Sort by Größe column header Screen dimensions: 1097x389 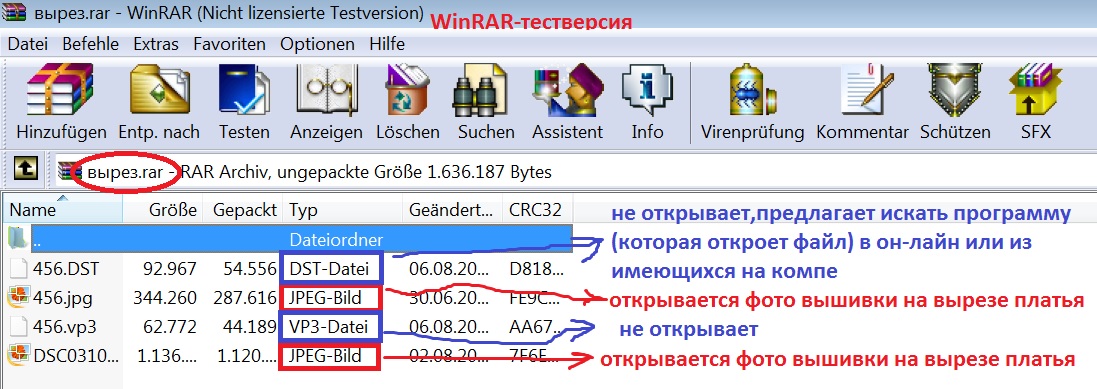point(163,210)
